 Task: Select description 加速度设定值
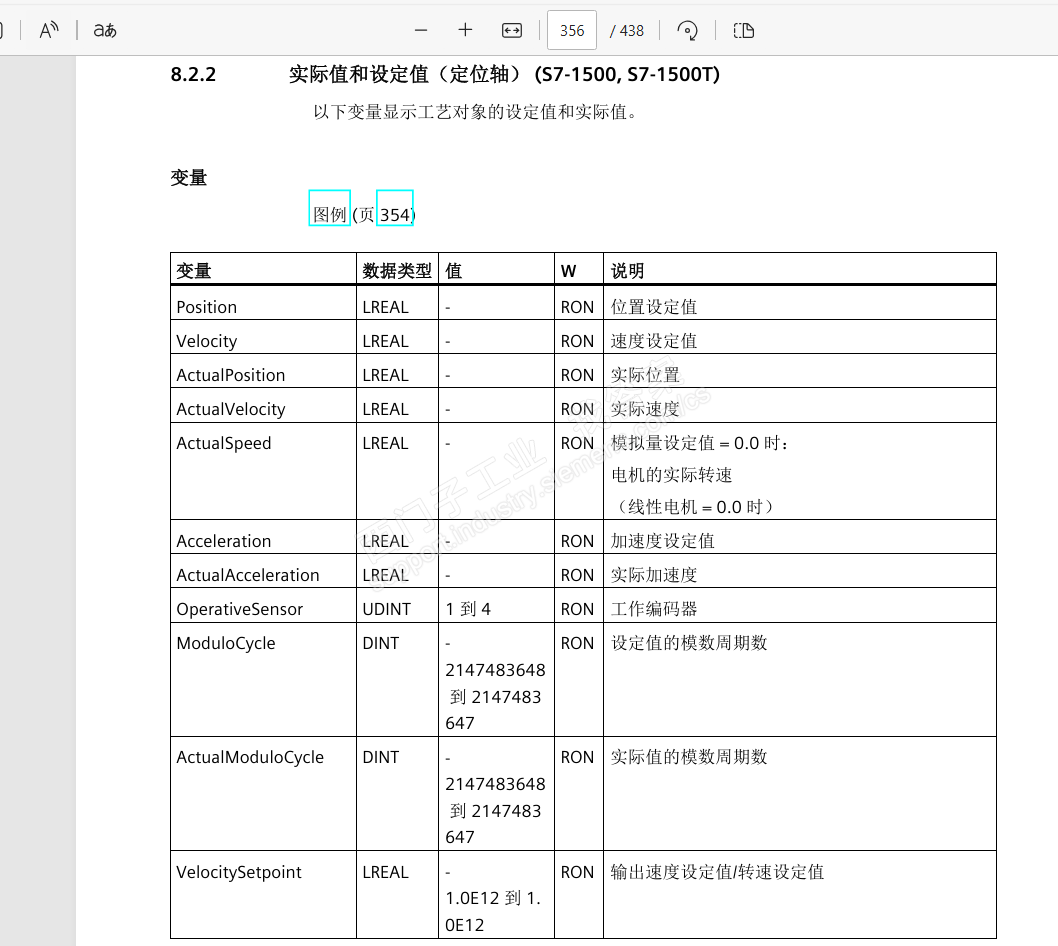[663, 541]
